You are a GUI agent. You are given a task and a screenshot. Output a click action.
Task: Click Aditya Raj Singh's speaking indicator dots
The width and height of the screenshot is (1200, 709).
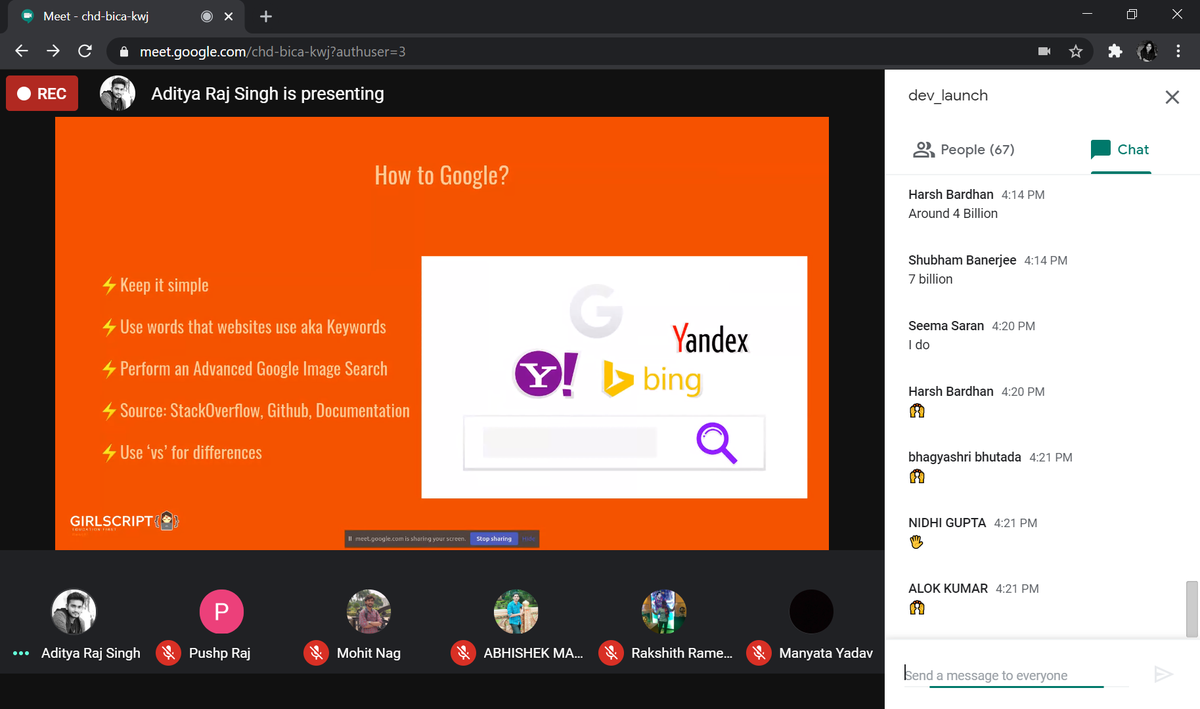20,653
